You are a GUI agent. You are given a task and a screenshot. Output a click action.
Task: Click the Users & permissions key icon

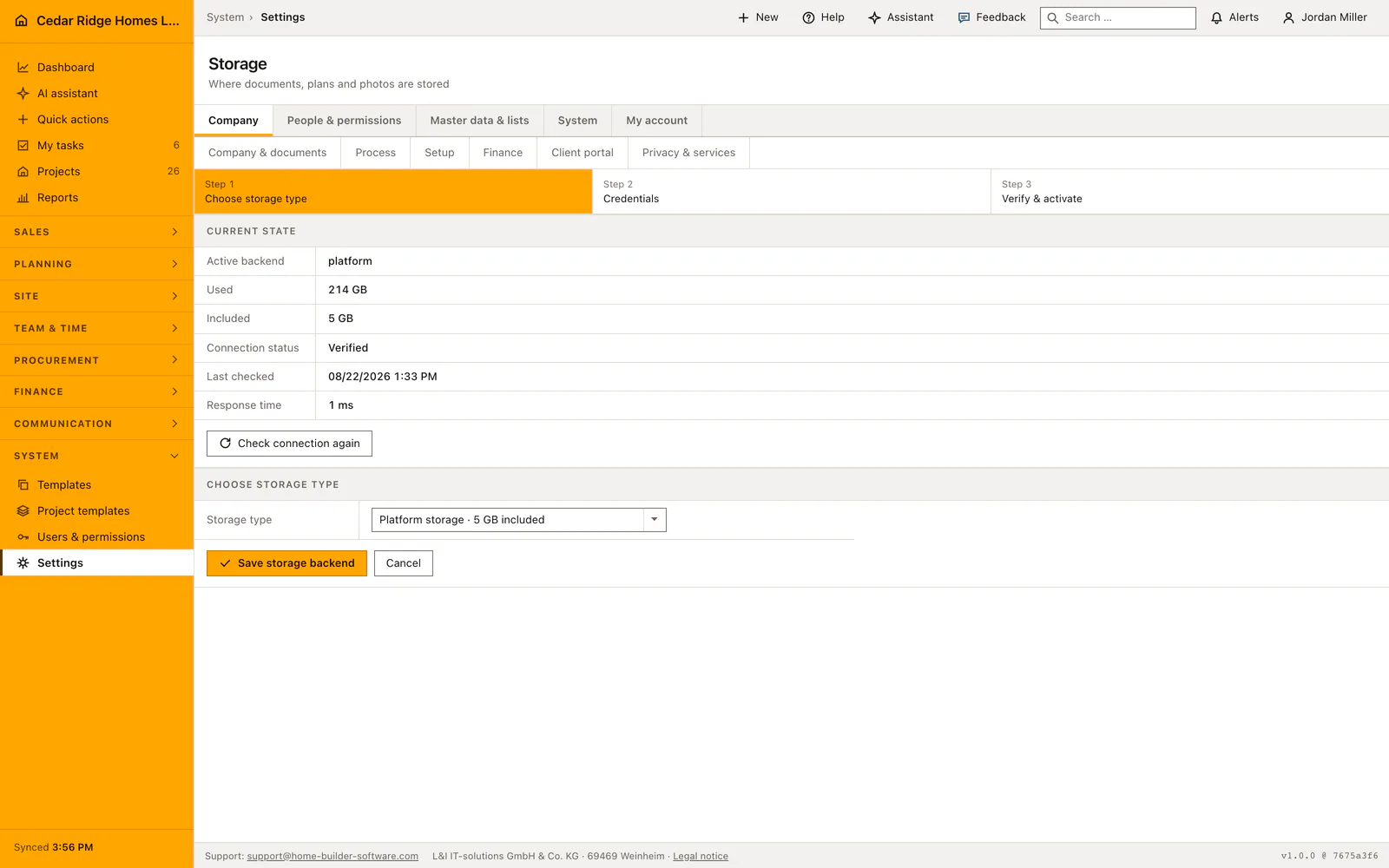point(23,537)
